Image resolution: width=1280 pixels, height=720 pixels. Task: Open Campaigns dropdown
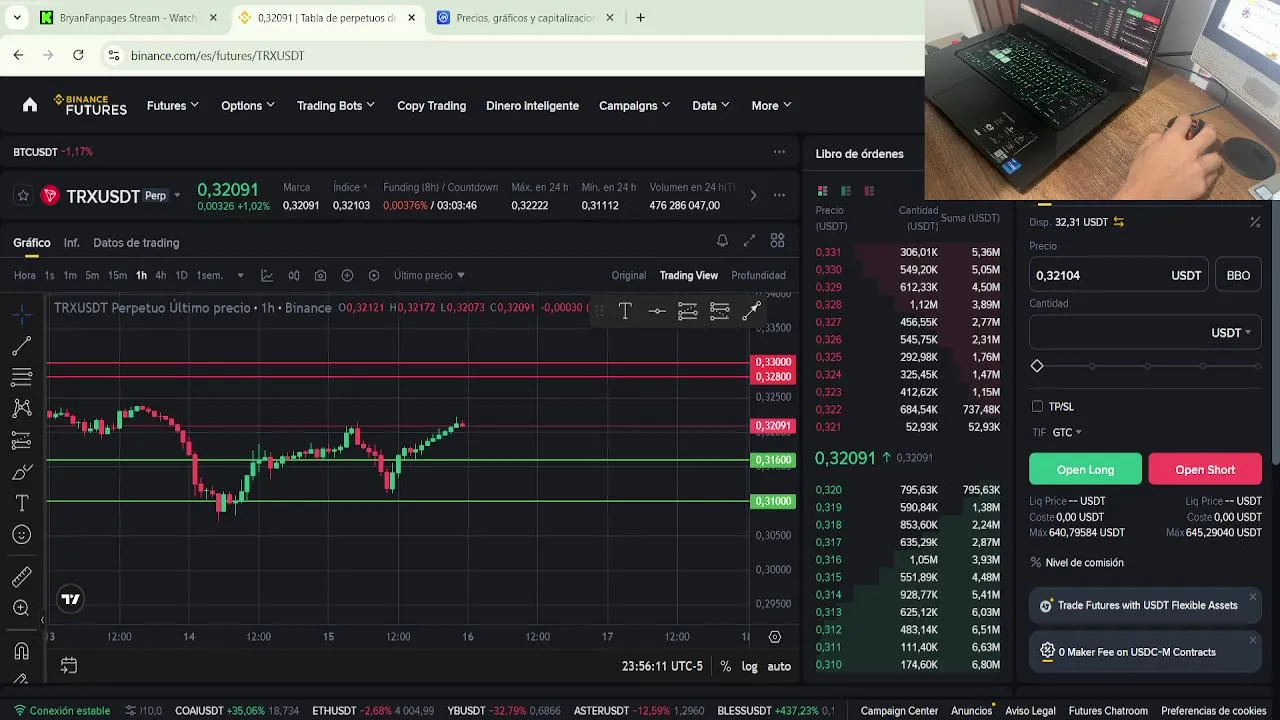(x=634, y=105)
